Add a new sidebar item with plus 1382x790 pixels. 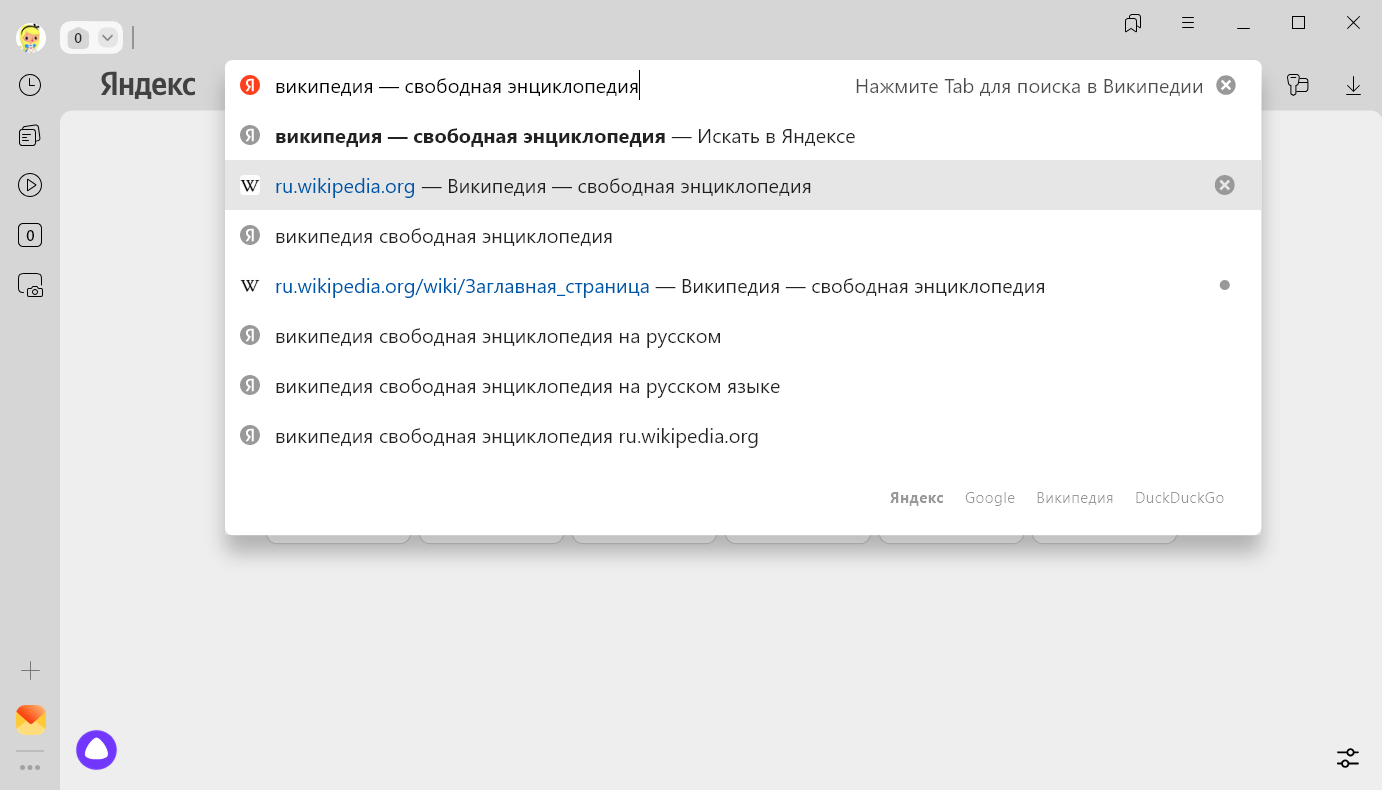click(x=30, y=670)
